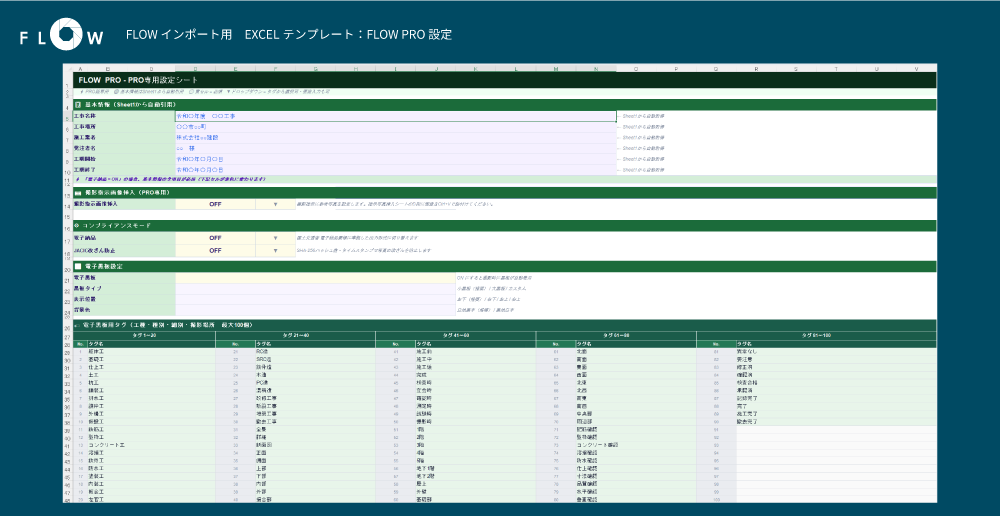Toggle the OFF cell for 改ざん防止
Viewport: 1000px width, 516px height.
click(x=216, y=251)
